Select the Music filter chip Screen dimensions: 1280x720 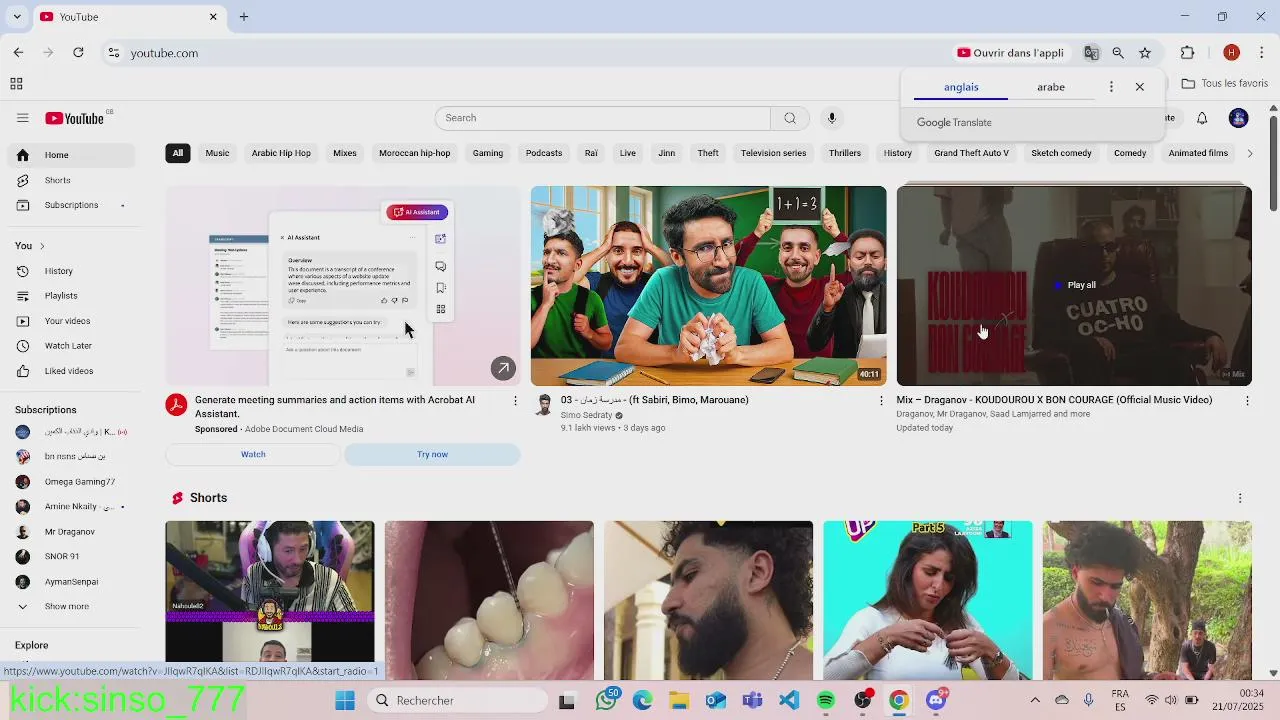217,153
